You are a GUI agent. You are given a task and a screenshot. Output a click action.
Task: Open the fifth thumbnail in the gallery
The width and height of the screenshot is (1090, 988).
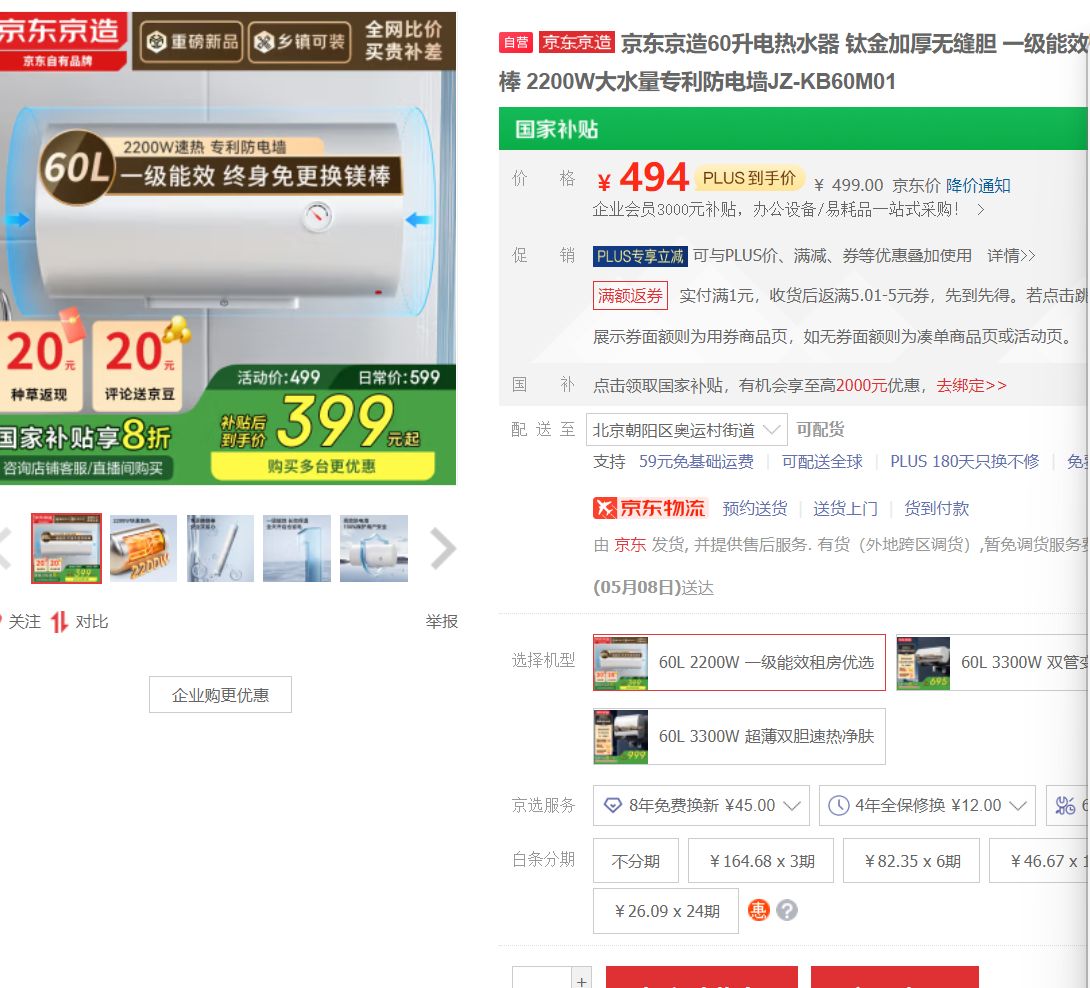374,548
